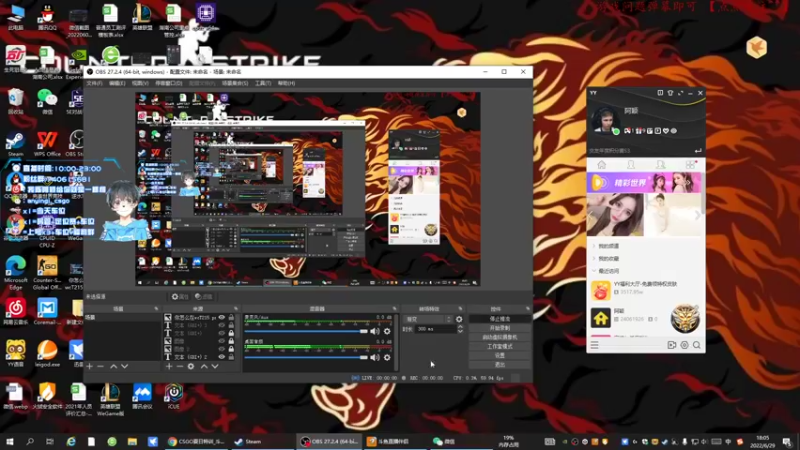Click 开始录制 to start recording
The width and height of the screenshot is (800, 450).
pyautogui.click(x=499, y=328)
